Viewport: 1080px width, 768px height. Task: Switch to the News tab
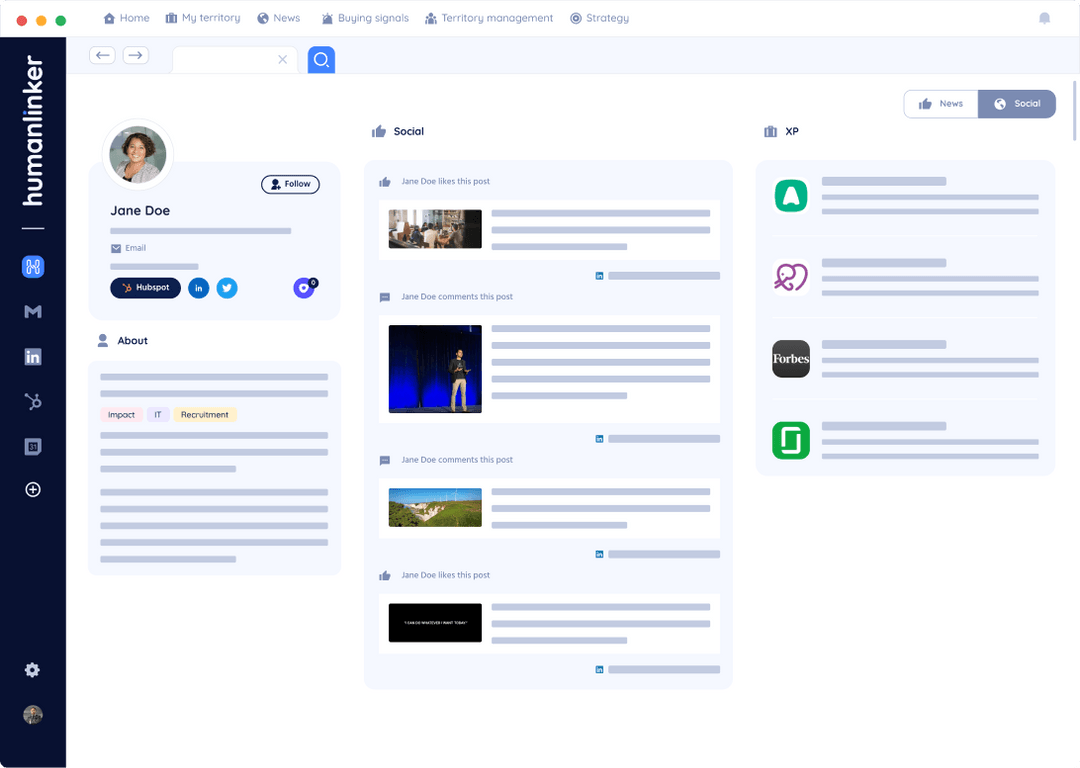pyautogui.click(x=941, y=103)
